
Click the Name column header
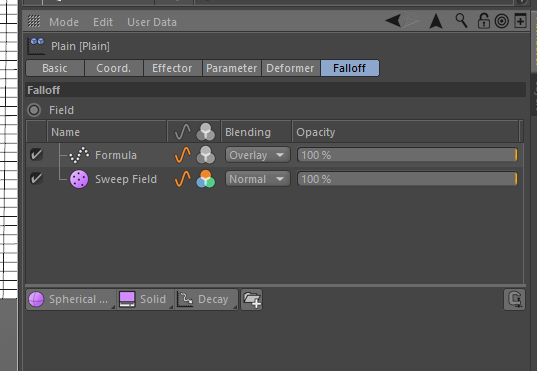(107, 132)
